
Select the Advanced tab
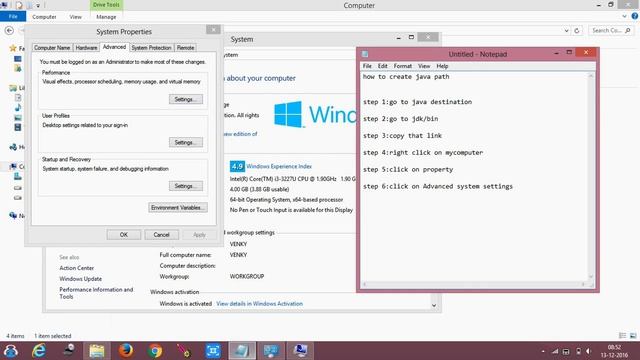coord(114,47)
